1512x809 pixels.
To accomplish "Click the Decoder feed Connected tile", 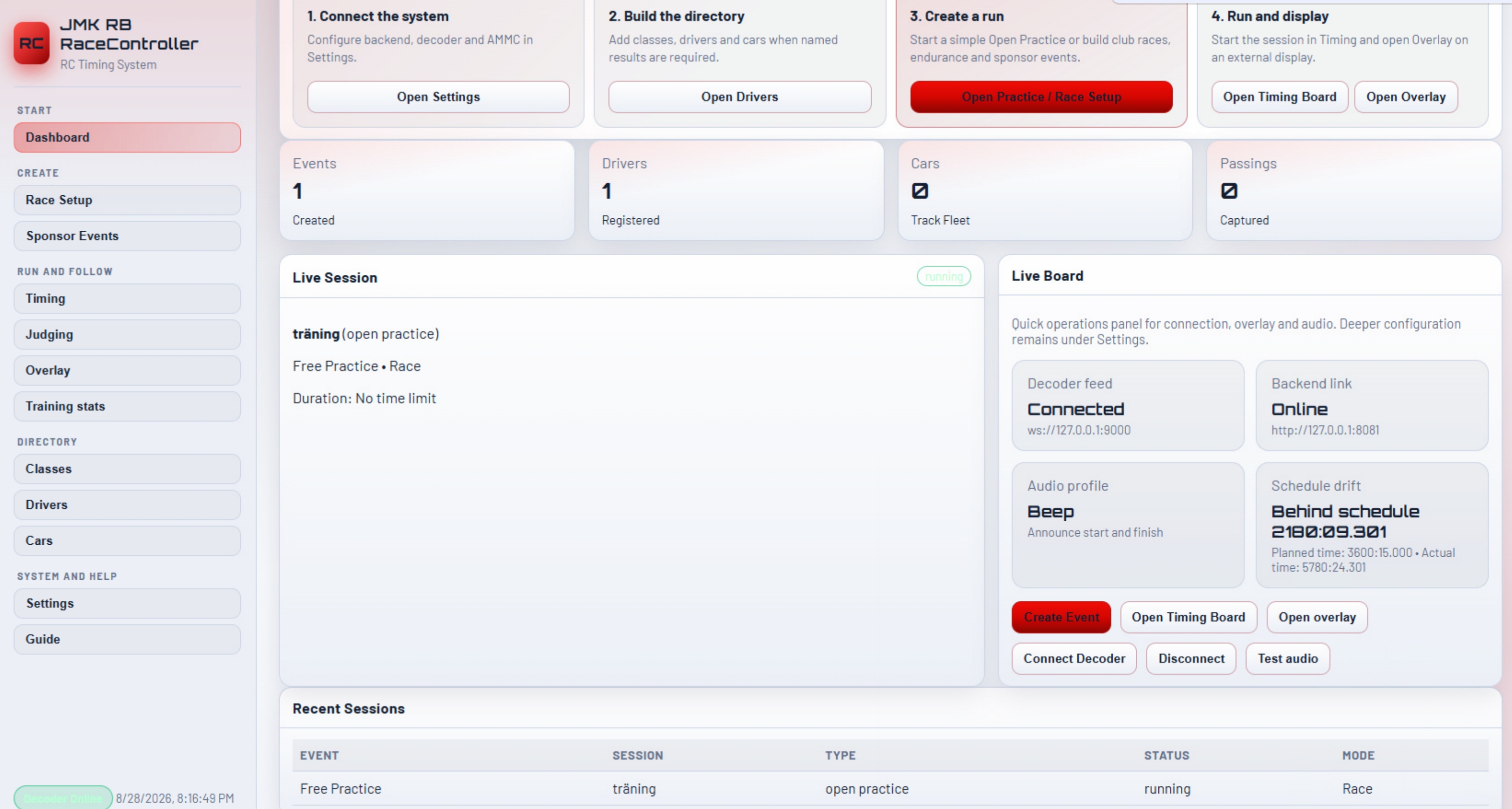I will coord(1128,405).
